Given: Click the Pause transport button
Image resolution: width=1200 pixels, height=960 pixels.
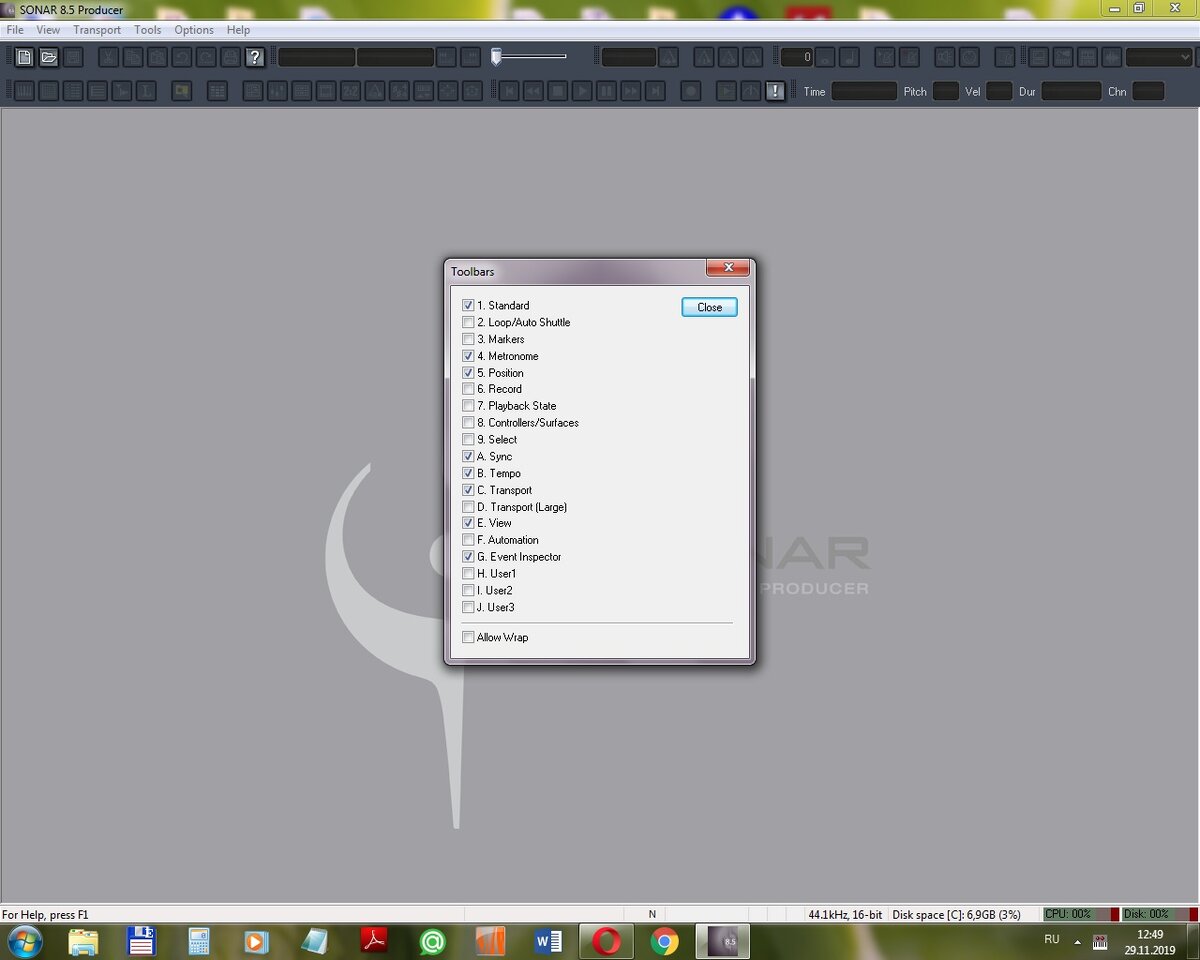Looking at the screenshot, I should [x=606, y=91].
